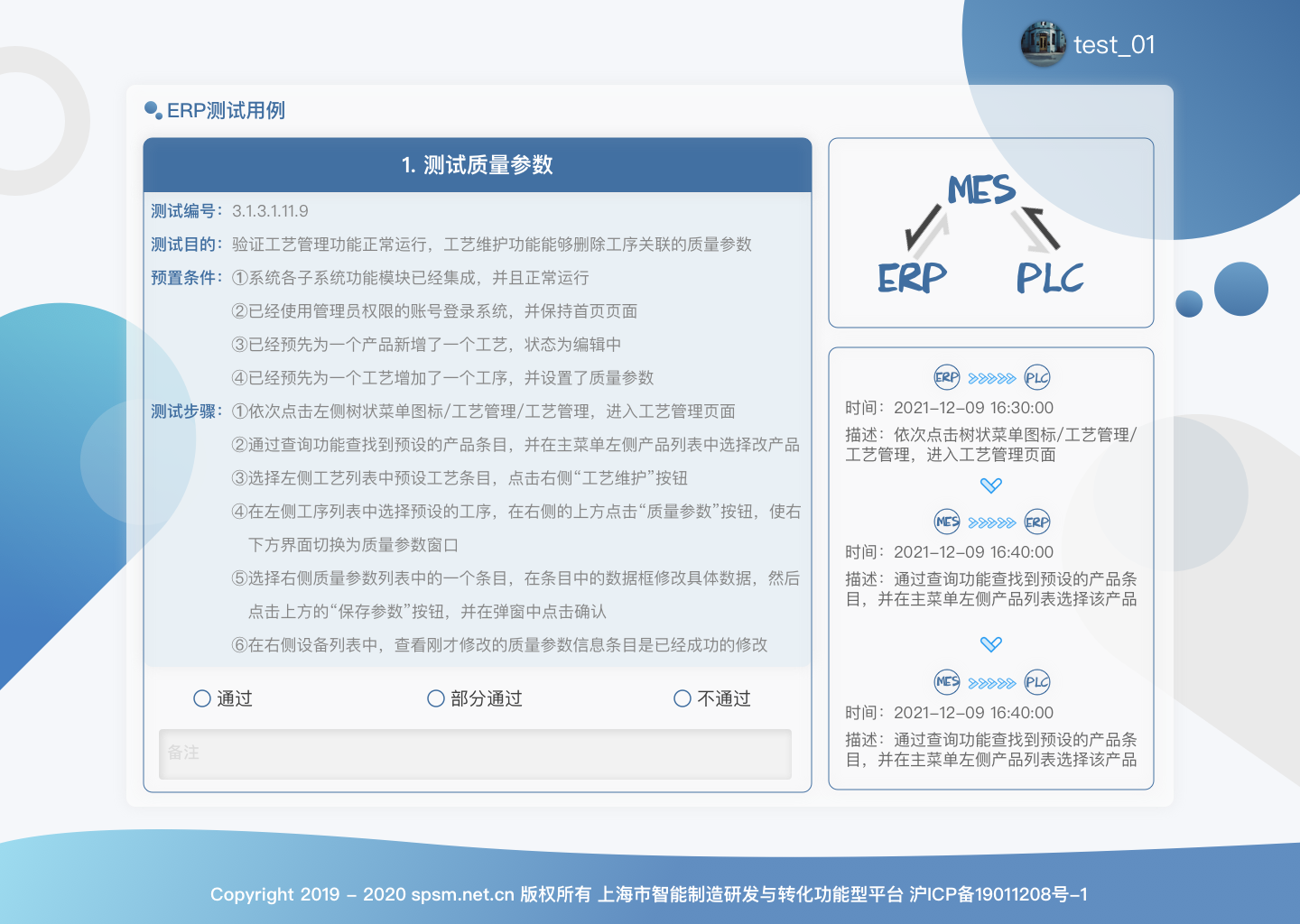
Task: Click the PLC circle icon in the last timeline entry
Action: pos(1038,682)
